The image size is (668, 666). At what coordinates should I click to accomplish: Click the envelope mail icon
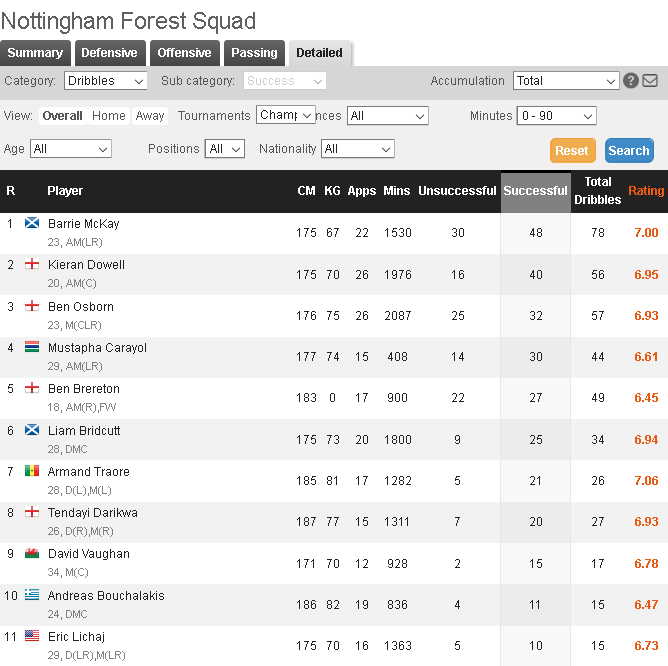click(650, 81)
